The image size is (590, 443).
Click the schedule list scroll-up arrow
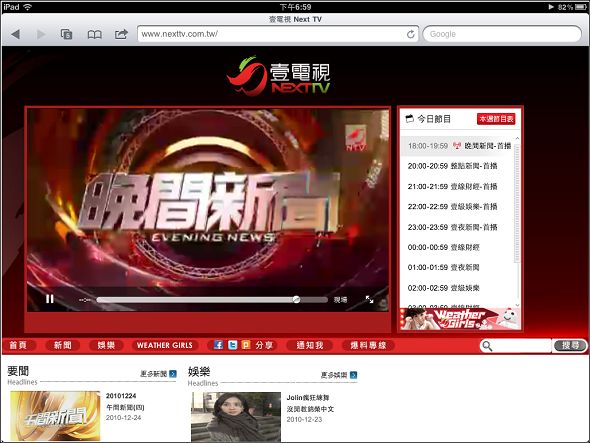[x=517, y=139]
